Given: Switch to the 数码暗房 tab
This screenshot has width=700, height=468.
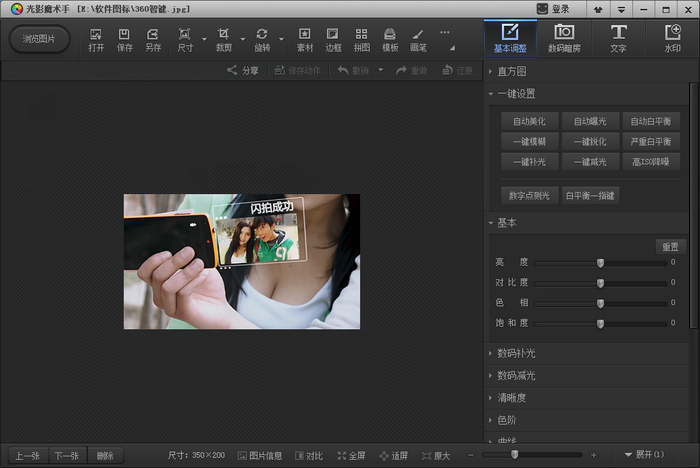Looking at the screenshot, I should [564, 39].
